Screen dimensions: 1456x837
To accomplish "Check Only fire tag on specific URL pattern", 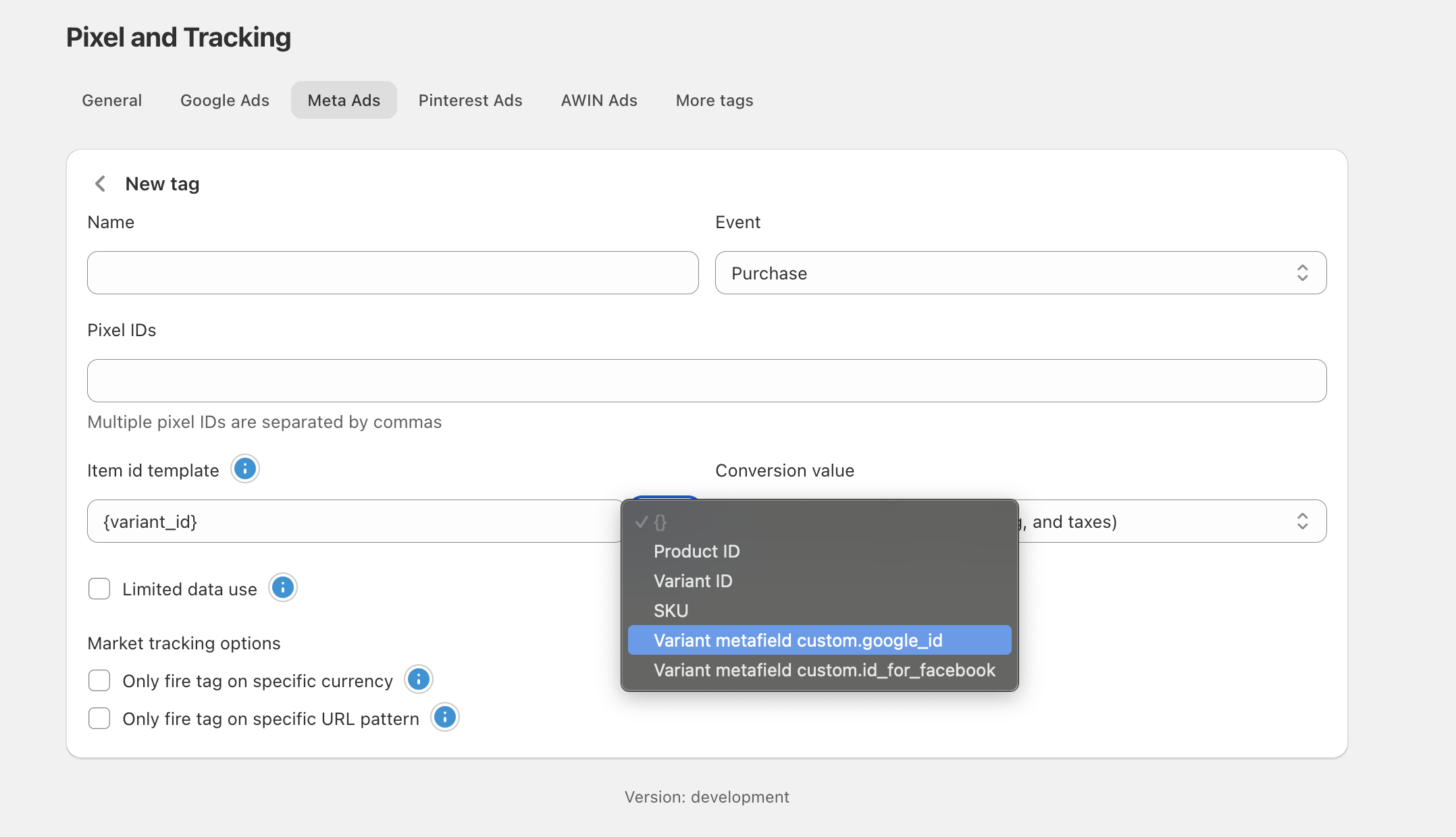I will pyautogui.click(x=99, y=718).
